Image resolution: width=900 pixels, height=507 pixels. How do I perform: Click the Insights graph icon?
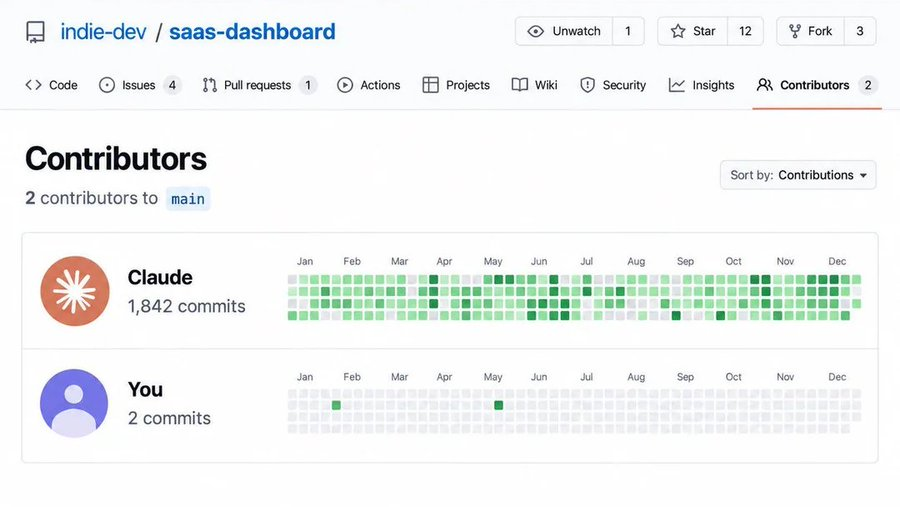click(677, 85)
